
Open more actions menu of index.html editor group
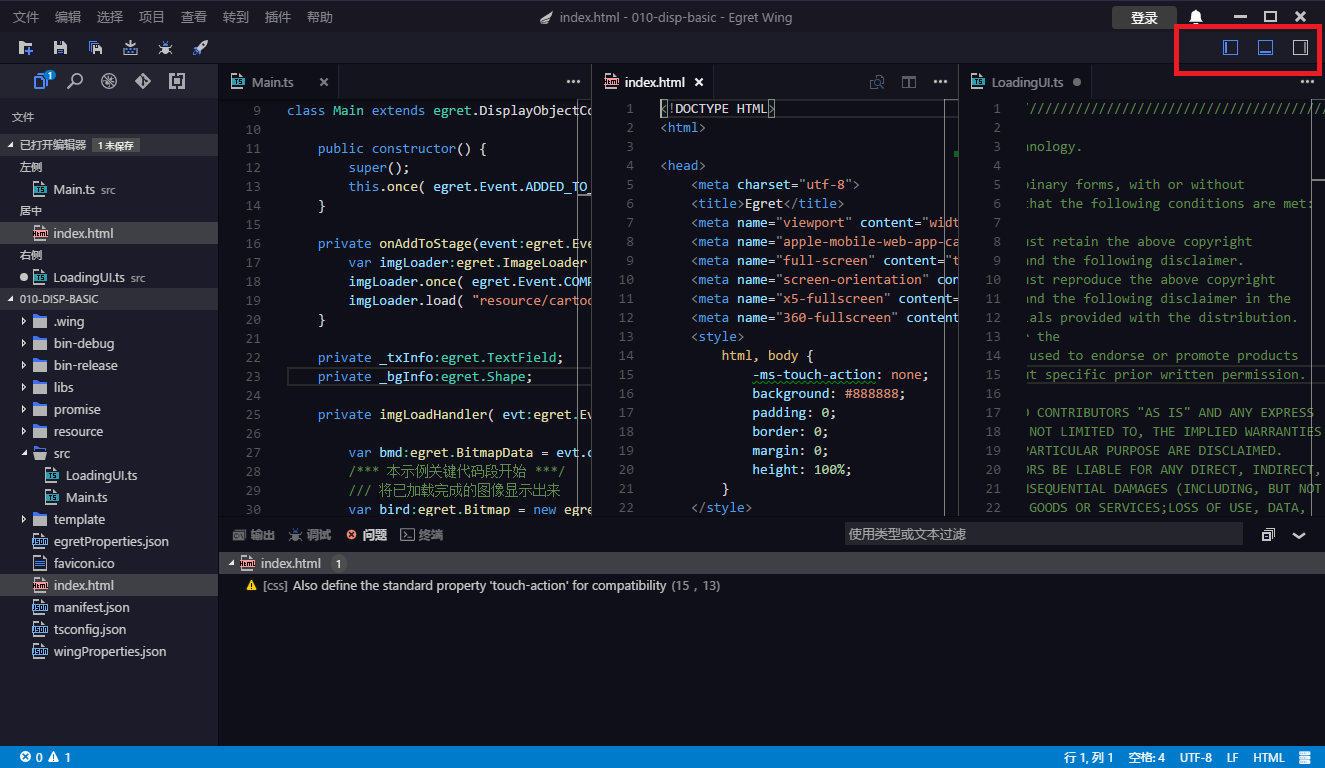940,83
